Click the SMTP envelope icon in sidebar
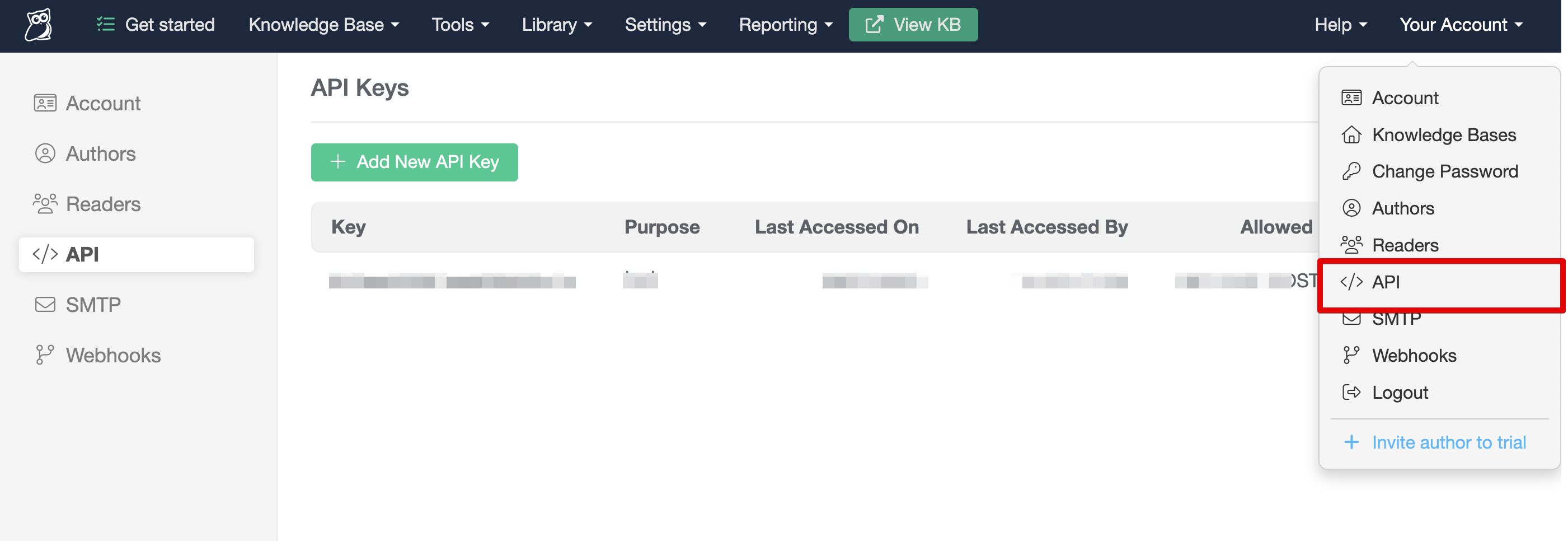The height and width of the screenshot is (541, 1568). pos(45,305)
